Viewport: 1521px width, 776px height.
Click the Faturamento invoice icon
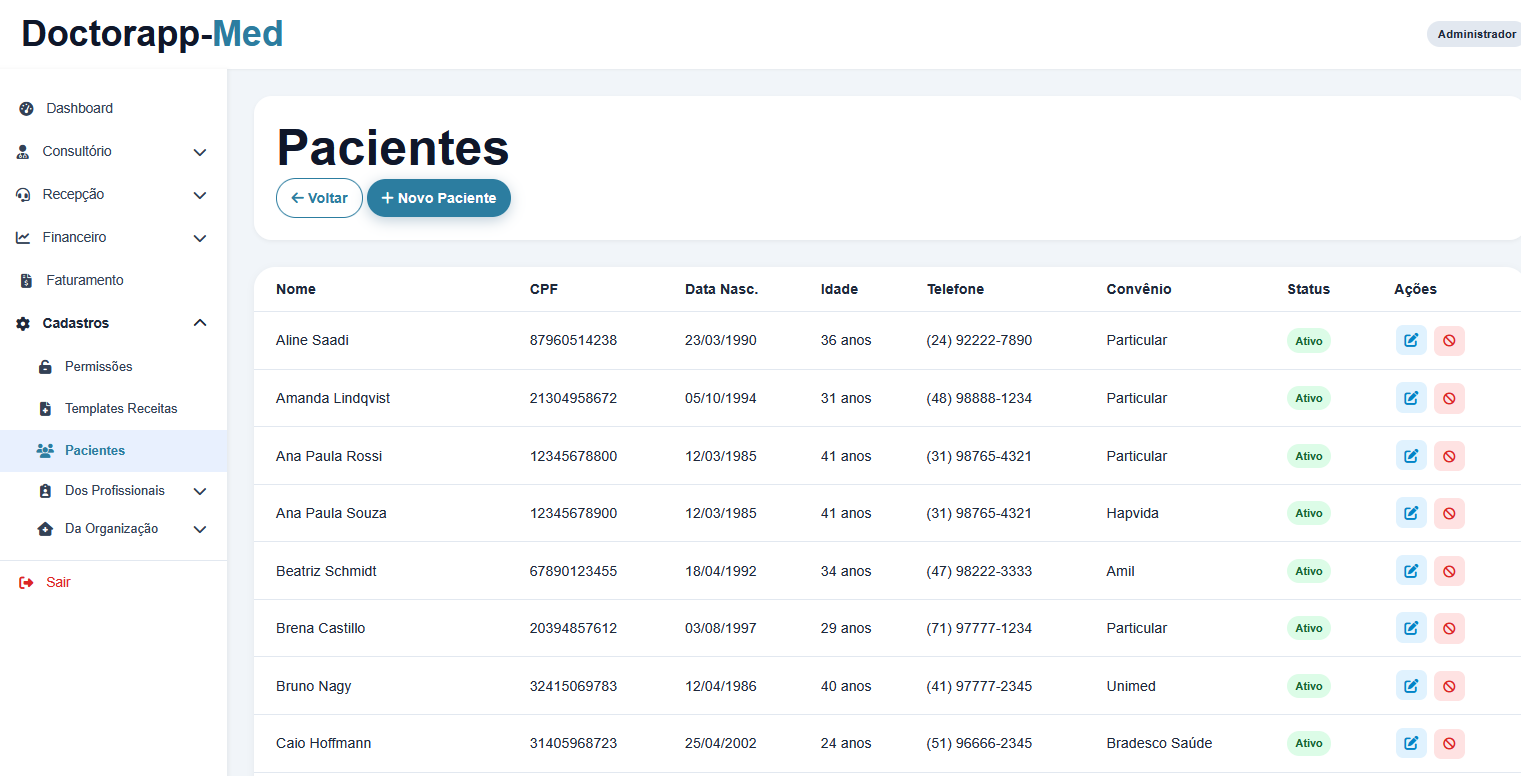point(26,281)
